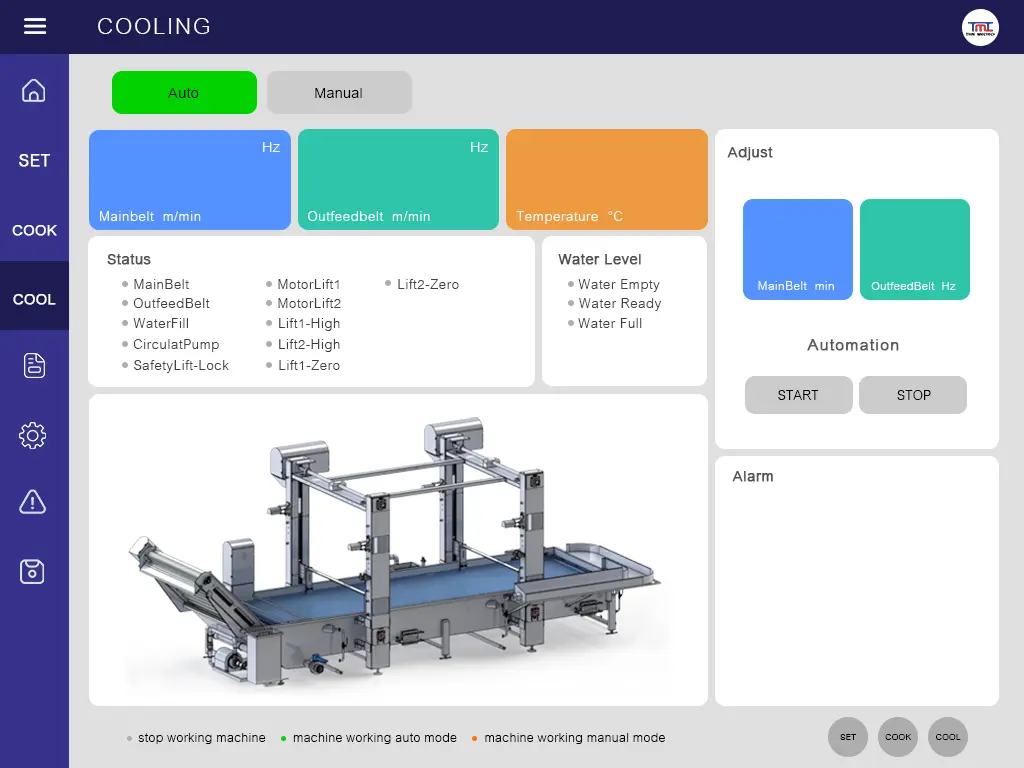Adjust the MainBelt min value tile
This screenshot has width=1024, height=768.
click(x=797, y=249)
